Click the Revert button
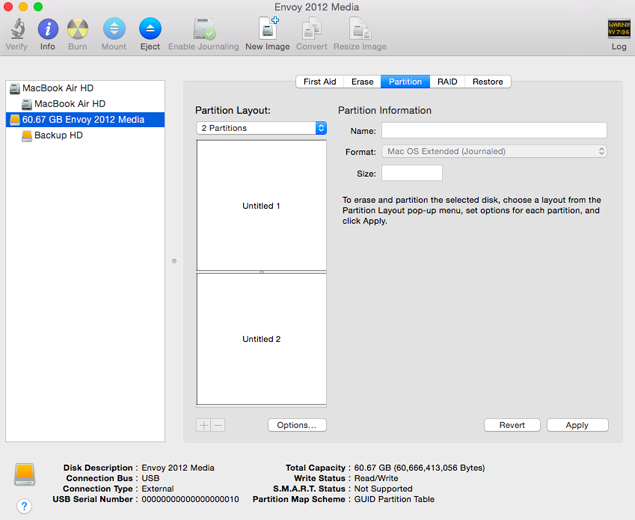 tap(512, 425)
